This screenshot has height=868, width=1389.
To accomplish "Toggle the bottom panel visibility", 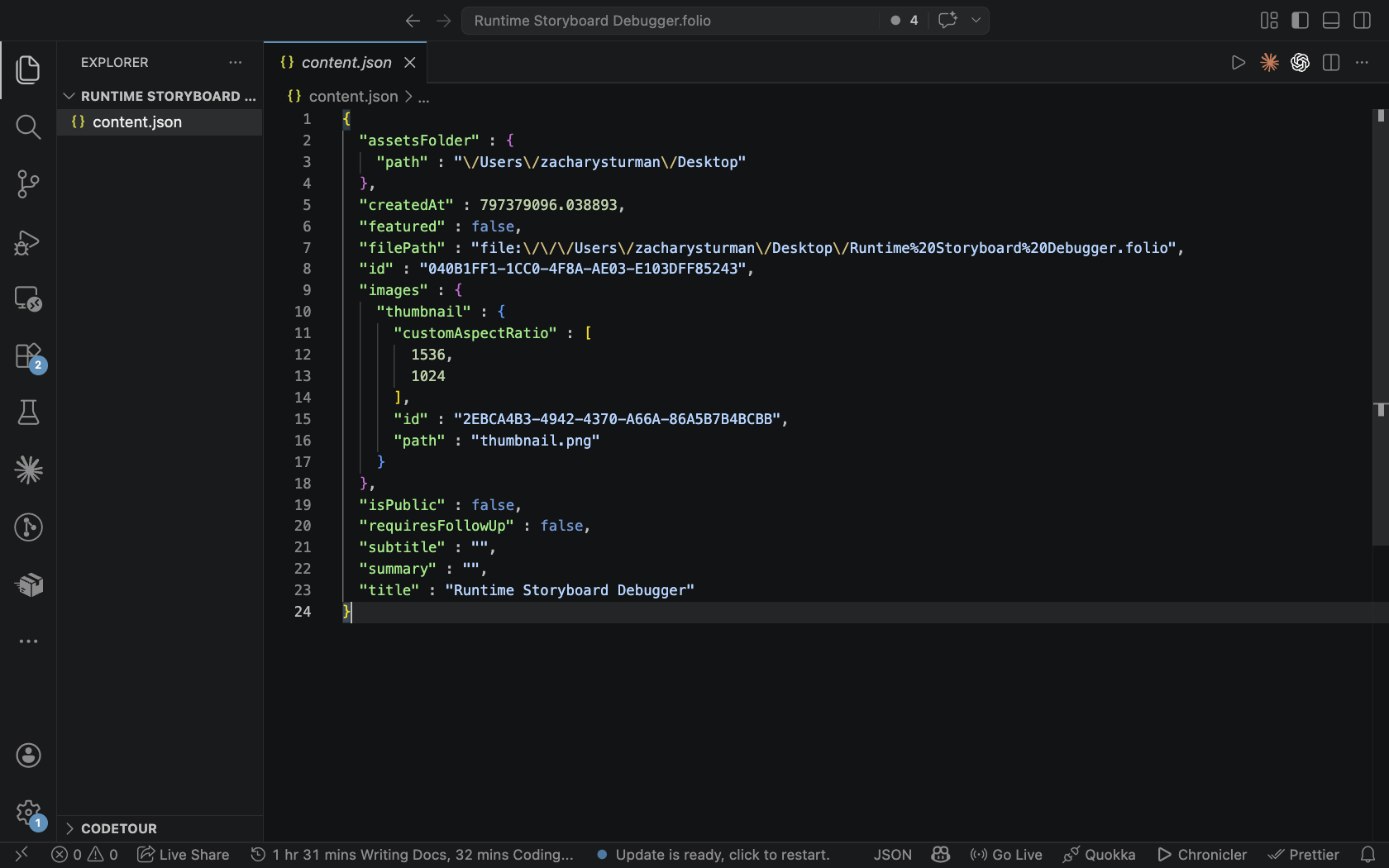I will point(1331,21).
